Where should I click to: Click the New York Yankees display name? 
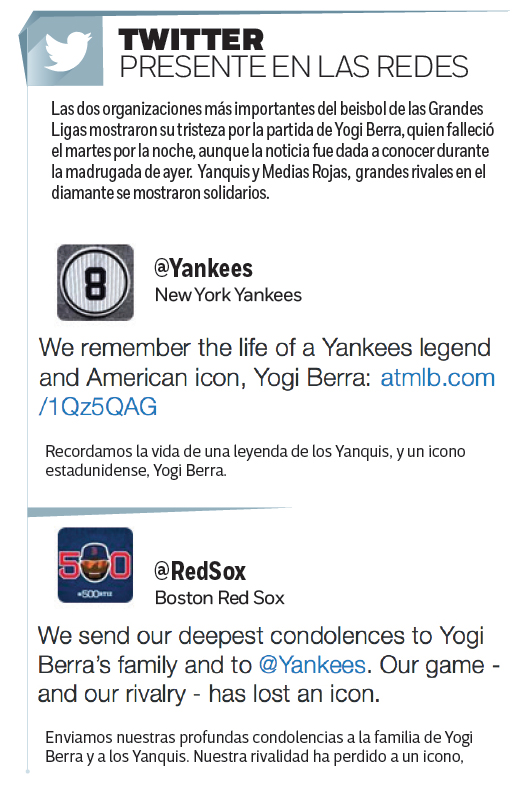coord(228,294)
